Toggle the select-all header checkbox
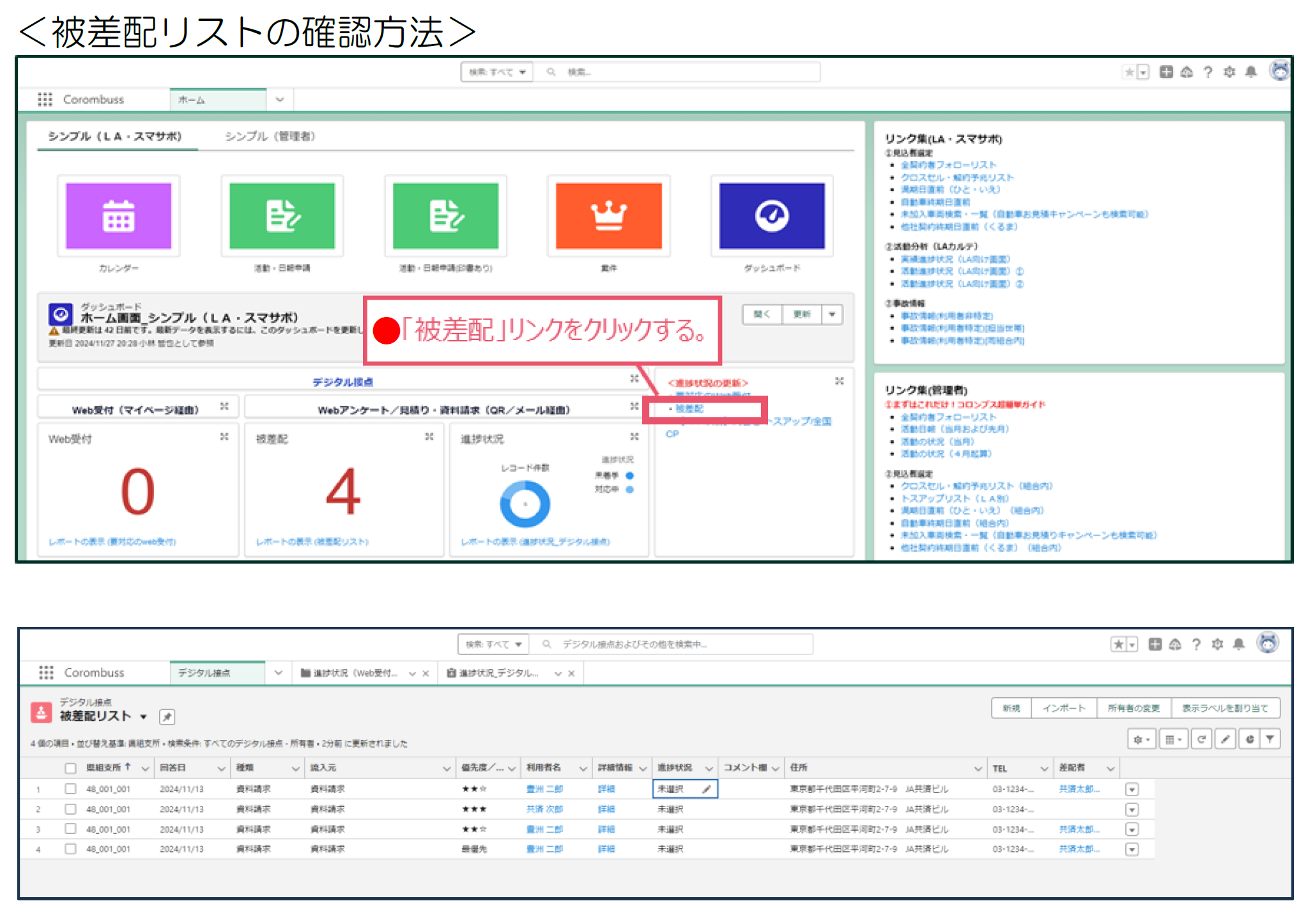 click(70, 768)
